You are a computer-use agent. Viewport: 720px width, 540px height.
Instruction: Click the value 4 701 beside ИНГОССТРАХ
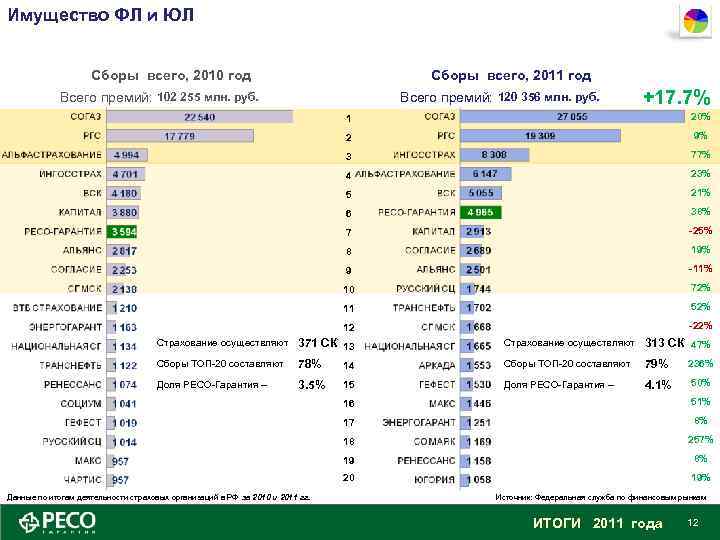125,174
